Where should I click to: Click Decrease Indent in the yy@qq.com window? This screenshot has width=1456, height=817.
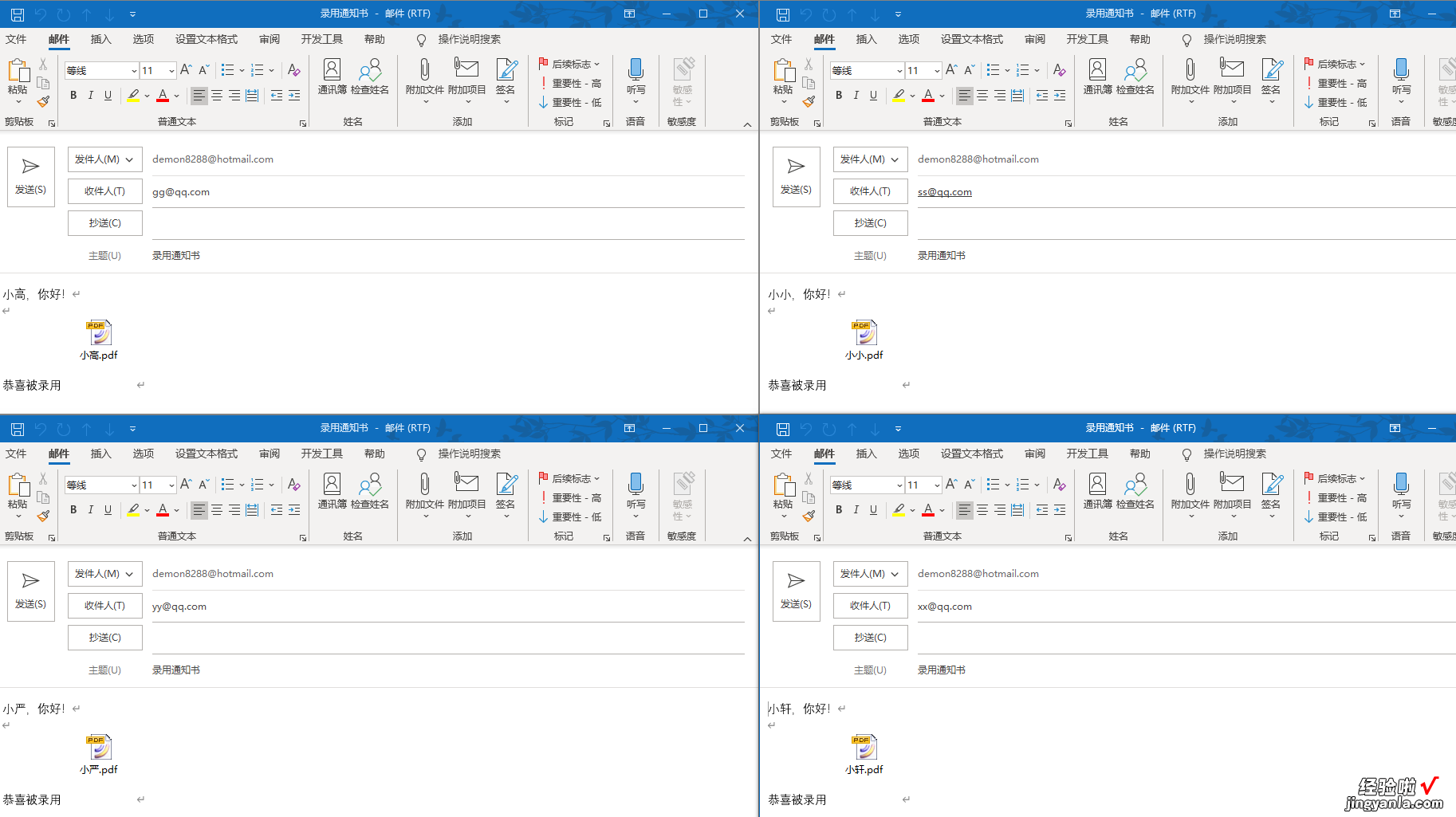(277, 509)
